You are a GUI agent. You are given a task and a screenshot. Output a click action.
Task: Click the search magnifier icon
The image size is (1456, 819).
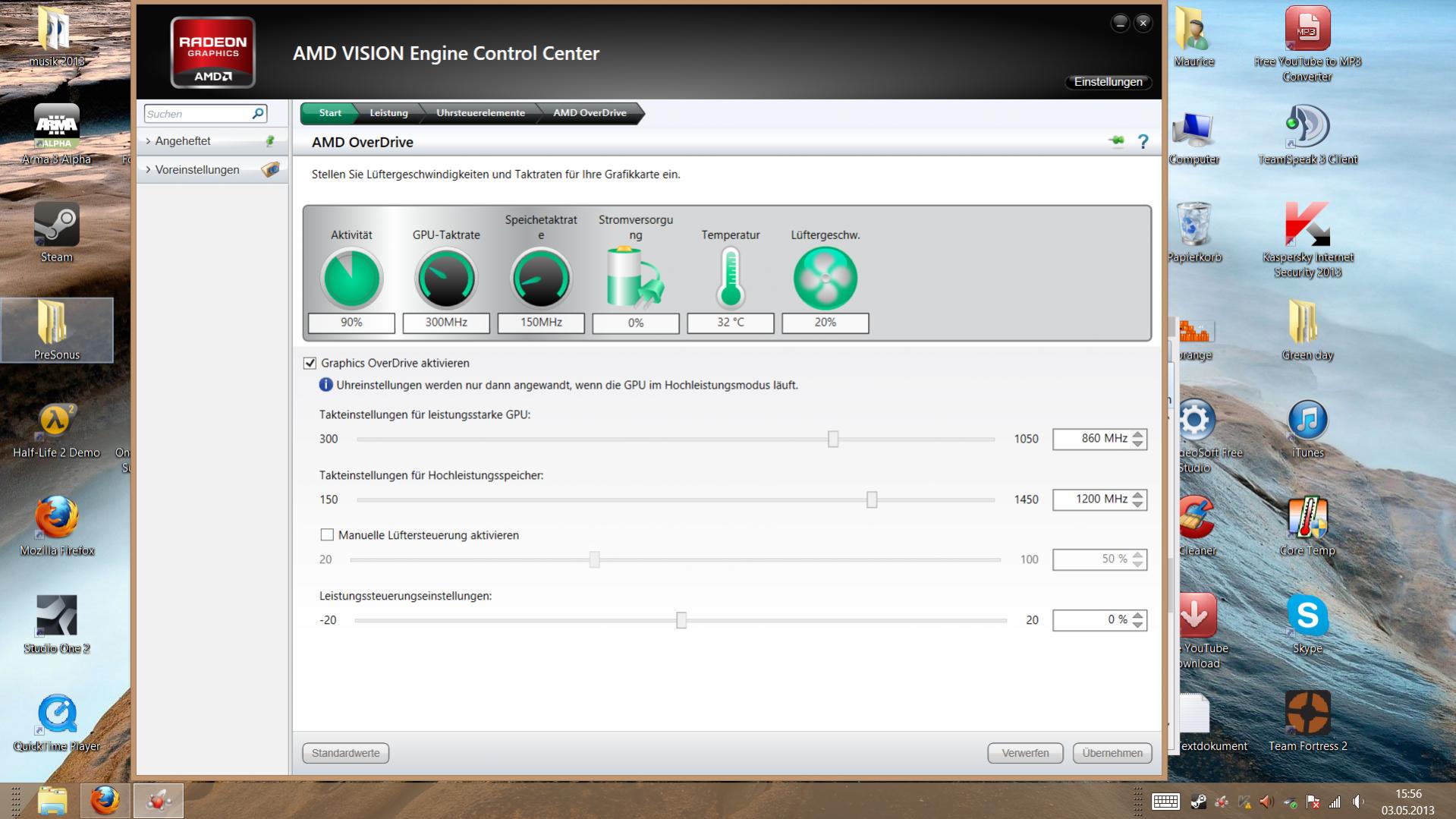tap(258, 113)
